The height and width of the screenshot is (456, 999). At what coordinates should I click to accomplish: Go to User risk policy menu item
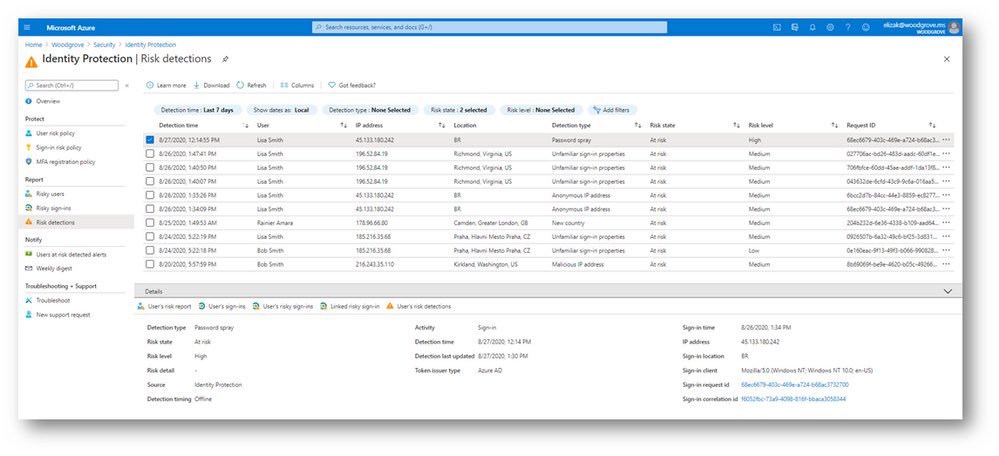click(53, 134)
